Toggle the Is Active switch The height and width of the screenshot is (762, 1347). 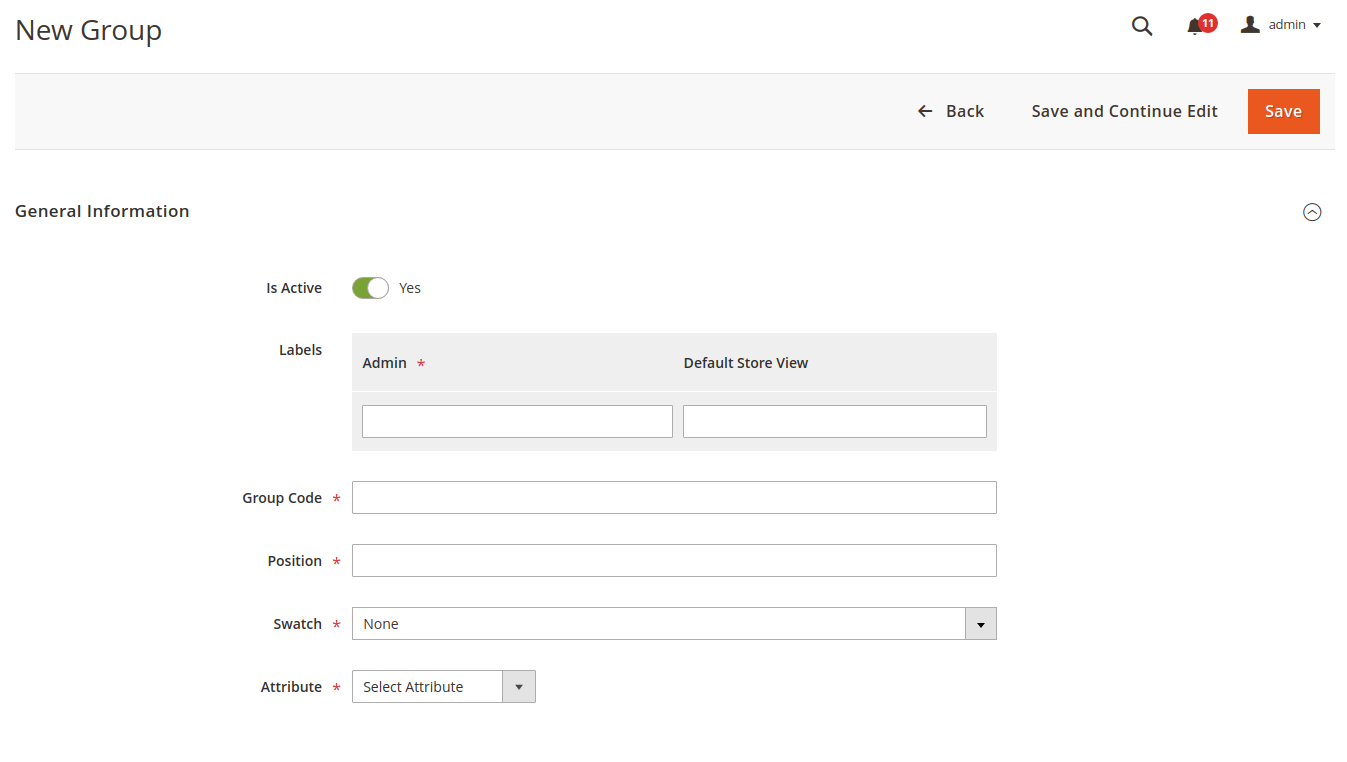pyautogui.click(x=370, y=288)
